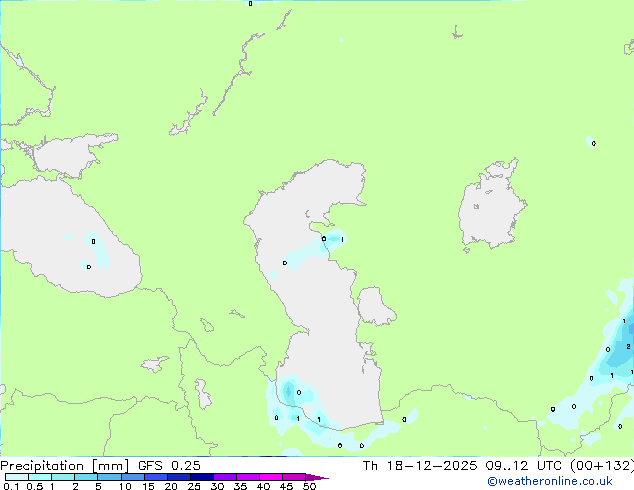Click the 0.5–1 mm legend color swatch
634x490 pixels.
40,477
